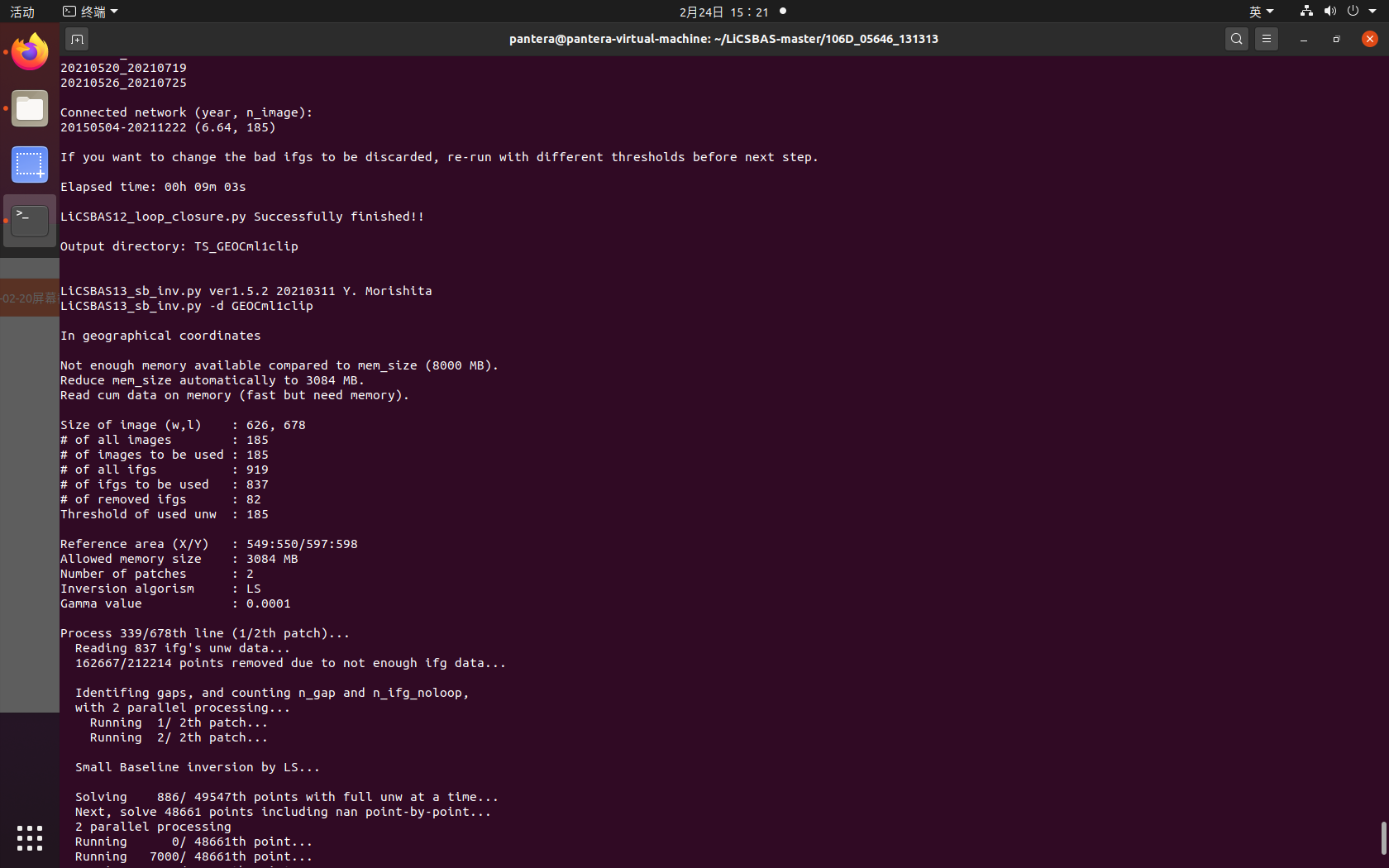Open the Show Applications grid

pos(30,837)
